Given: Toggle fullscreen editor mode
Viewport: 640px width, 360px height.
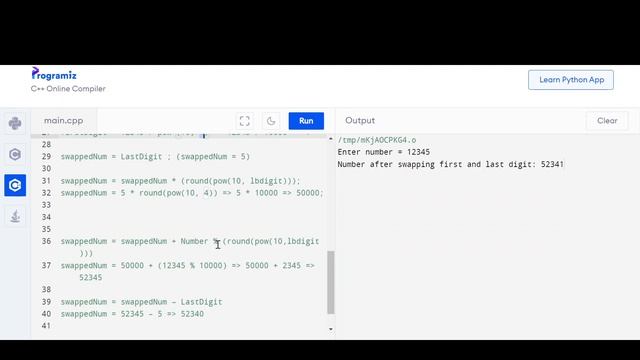Looking at the screenshot, I should [x=244, y=121].
